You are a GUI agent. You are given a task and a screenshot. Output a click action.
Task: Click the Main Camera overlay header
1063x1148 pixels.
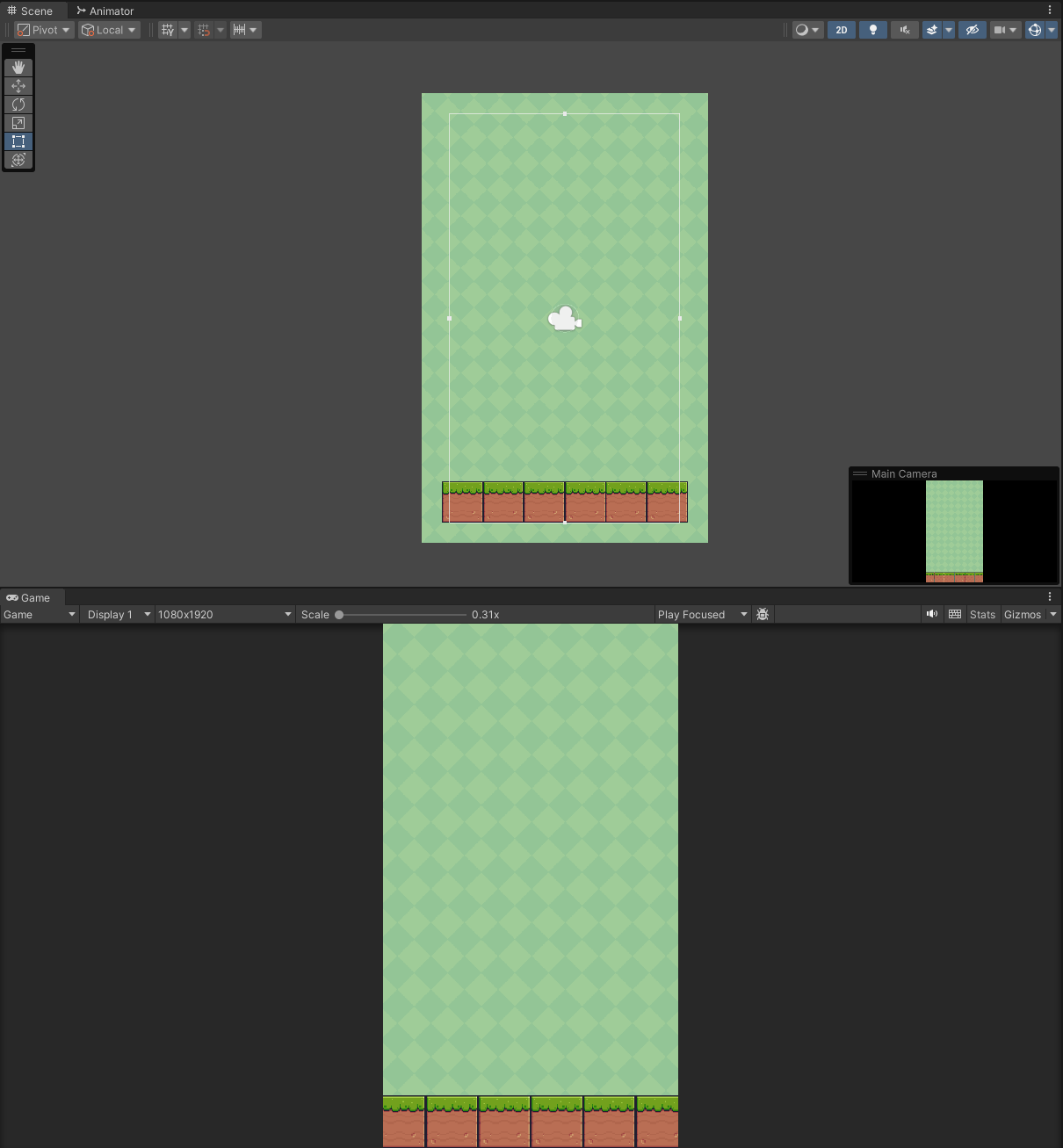coord(954,473)
